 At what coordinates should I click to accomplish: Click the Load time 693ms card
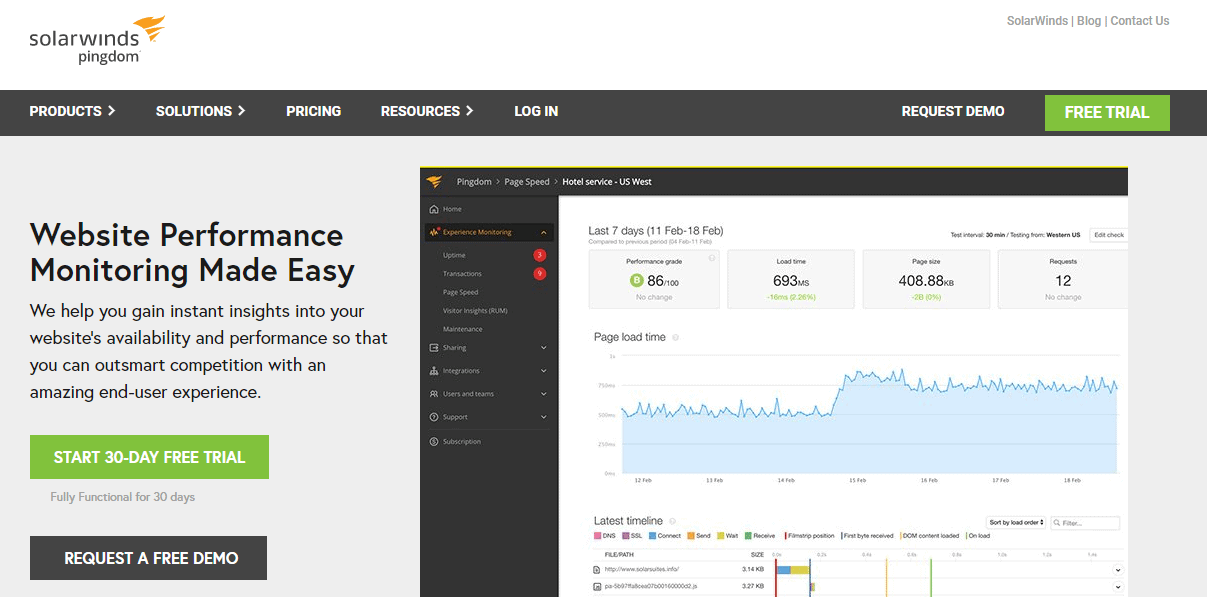791,279
